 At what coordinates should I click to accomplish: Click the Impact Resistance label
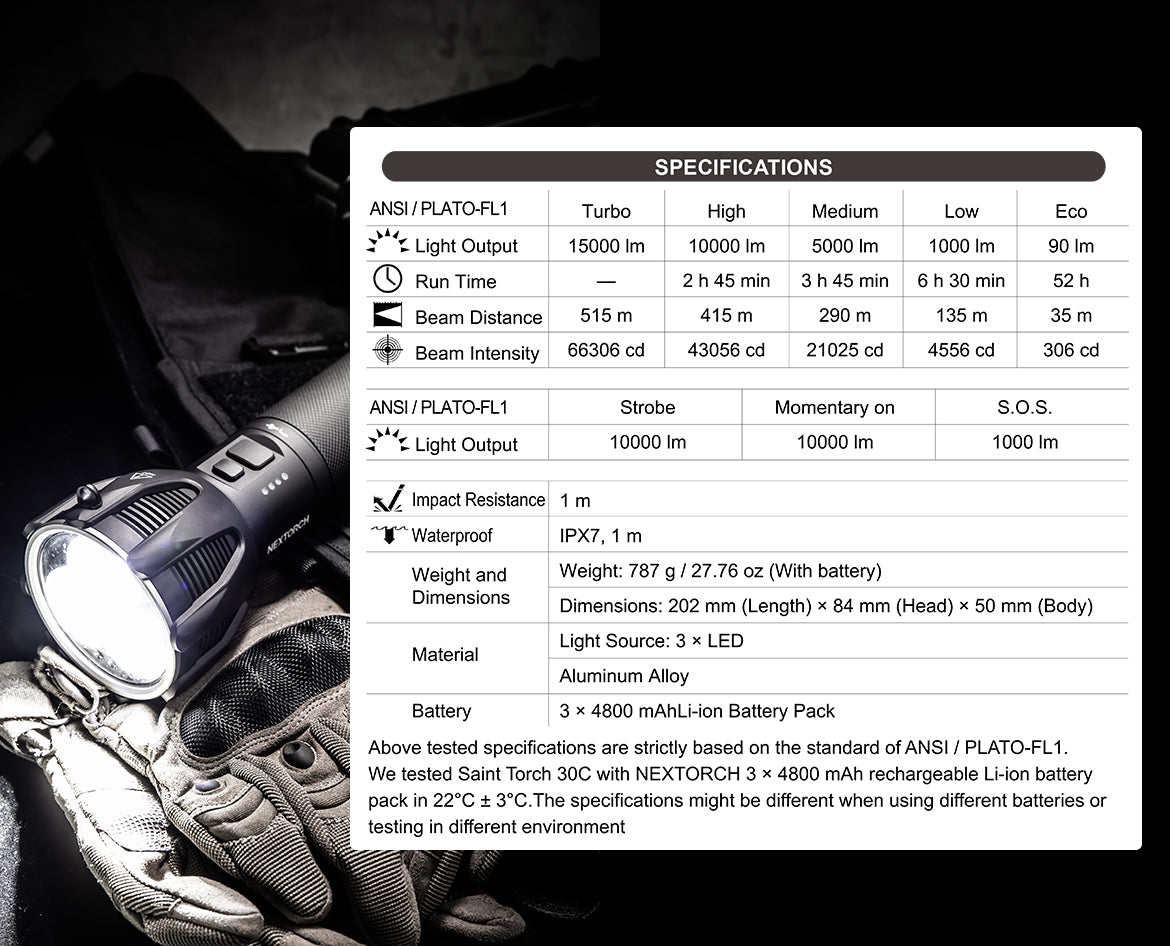pos(478,499)
